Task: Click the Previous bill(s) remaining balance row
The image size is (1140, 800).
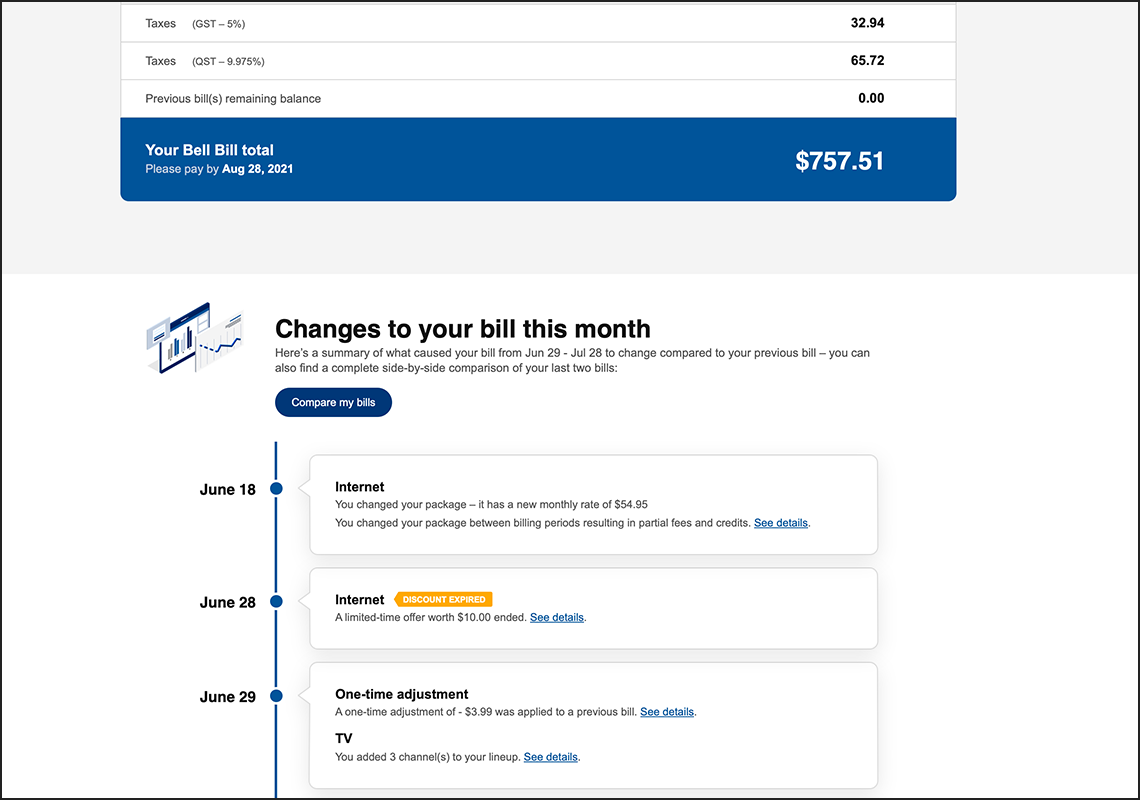Action: click(538, 98)
